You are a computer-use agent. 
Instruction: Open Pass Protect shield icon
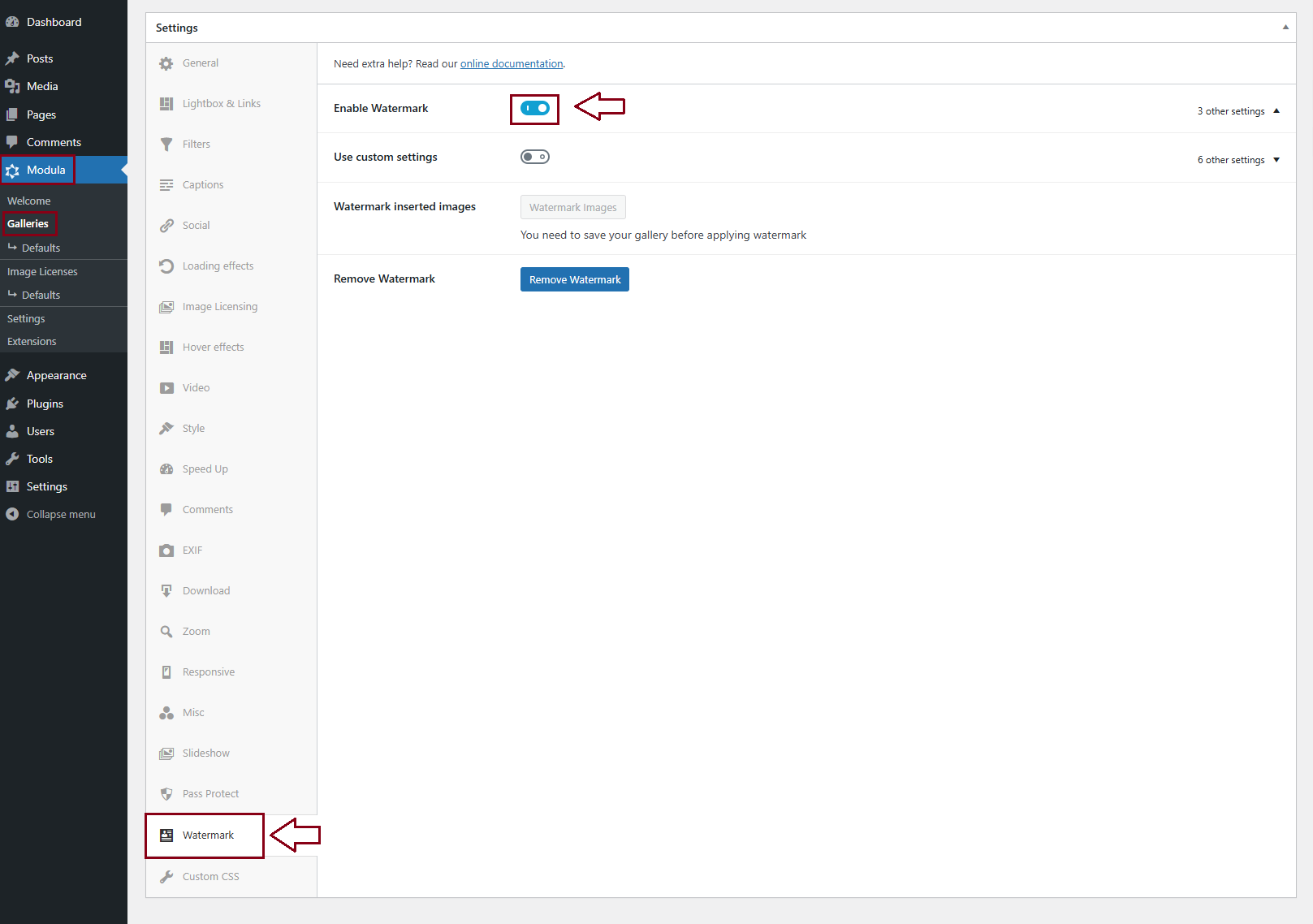166,794
